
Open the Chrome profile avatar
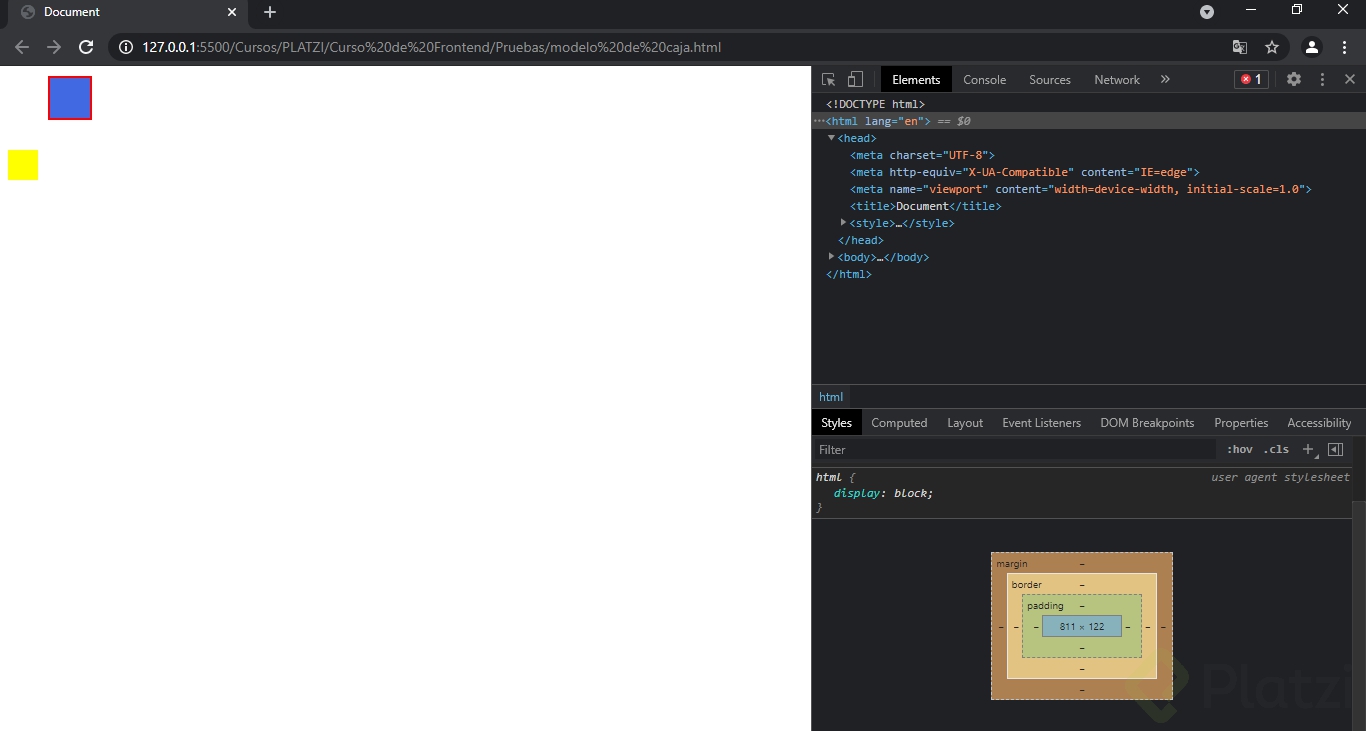point(1312,47)
